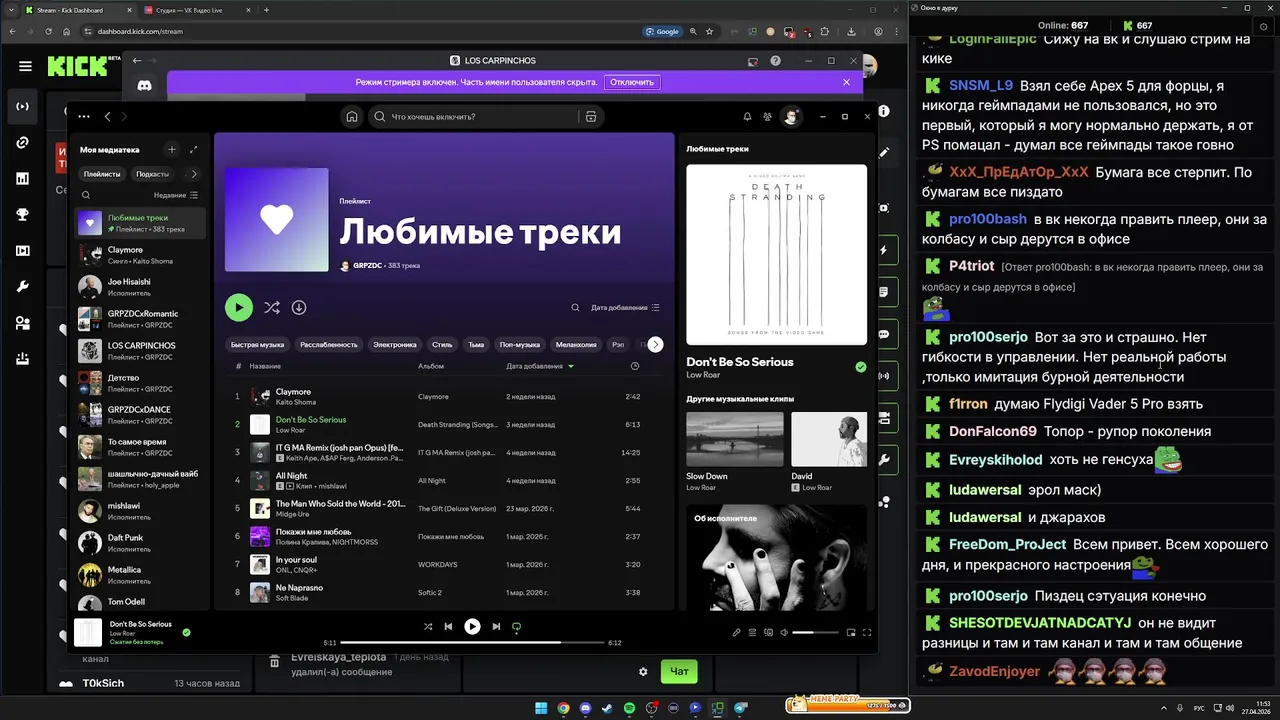This screenshot has width=1280, height=720.
Task: Open Daft Punk artist in sidebar
Action: (x=140, y=543)
